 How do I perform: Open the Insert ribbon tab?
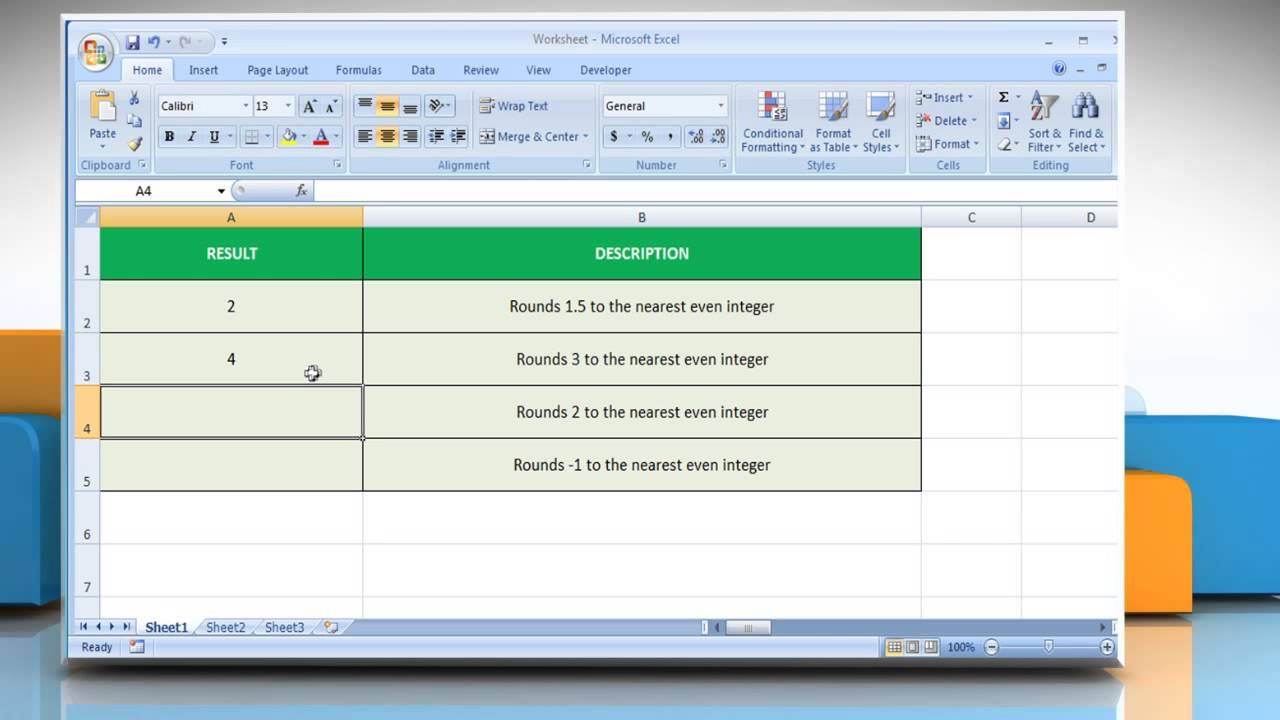tap(203, 70)
